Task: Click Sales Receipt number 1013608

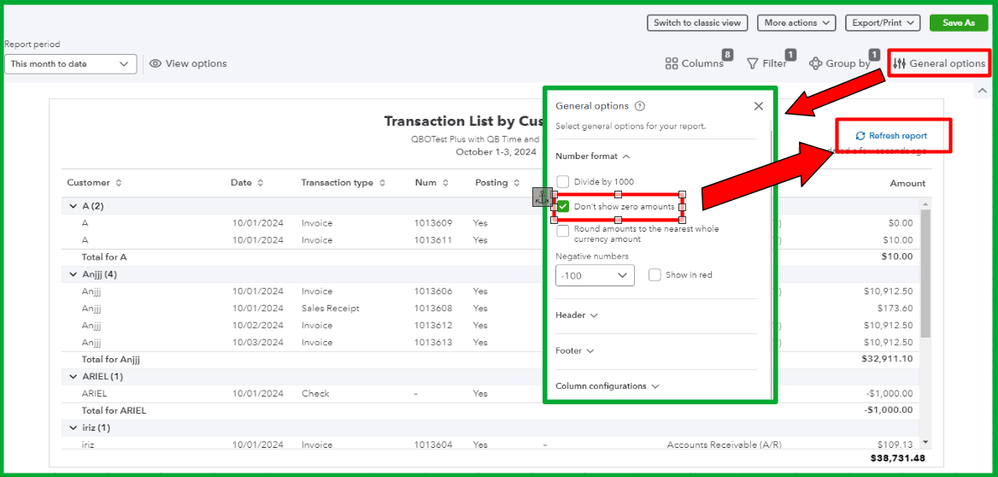Action: coord(433,308)
